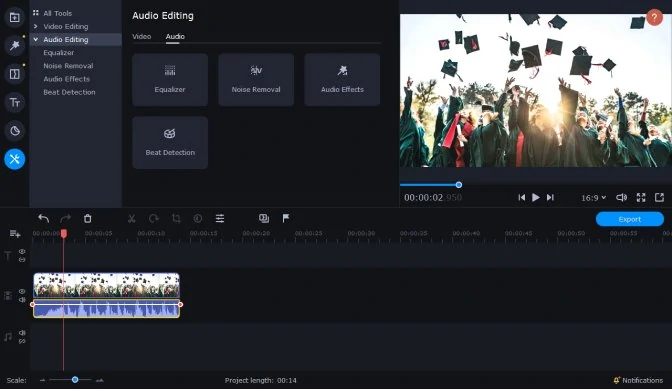Enter fullscreen preview mode
The height and width of the screenshot is (389, 672).
(x=641, y=197)
